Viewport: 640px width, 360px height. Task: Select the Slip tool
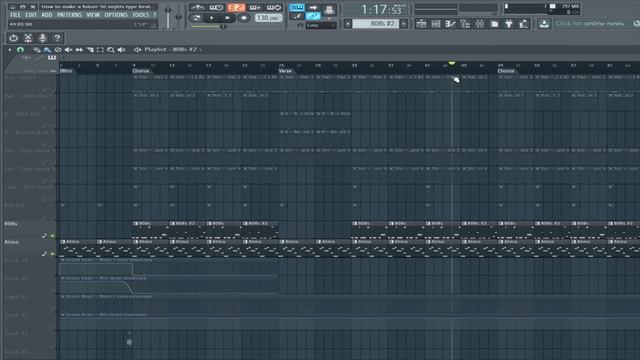(x=79, y=50)
